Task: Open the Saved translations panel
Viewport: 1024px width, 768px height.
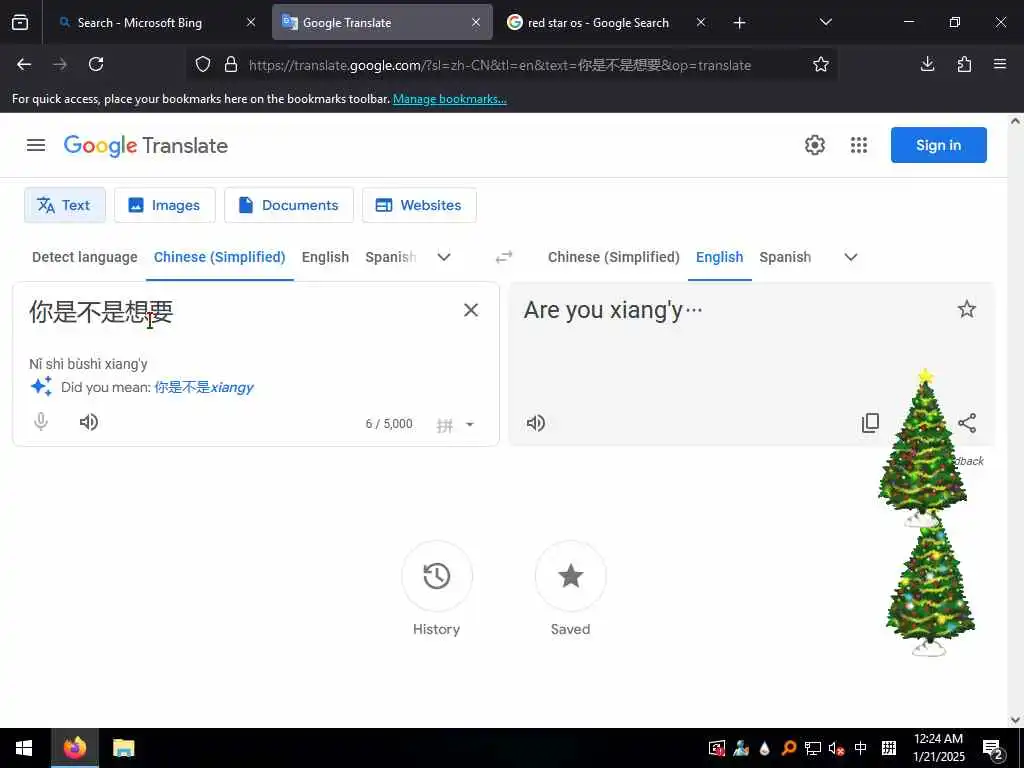Action: pyautogui.click(x=571, y=576)
